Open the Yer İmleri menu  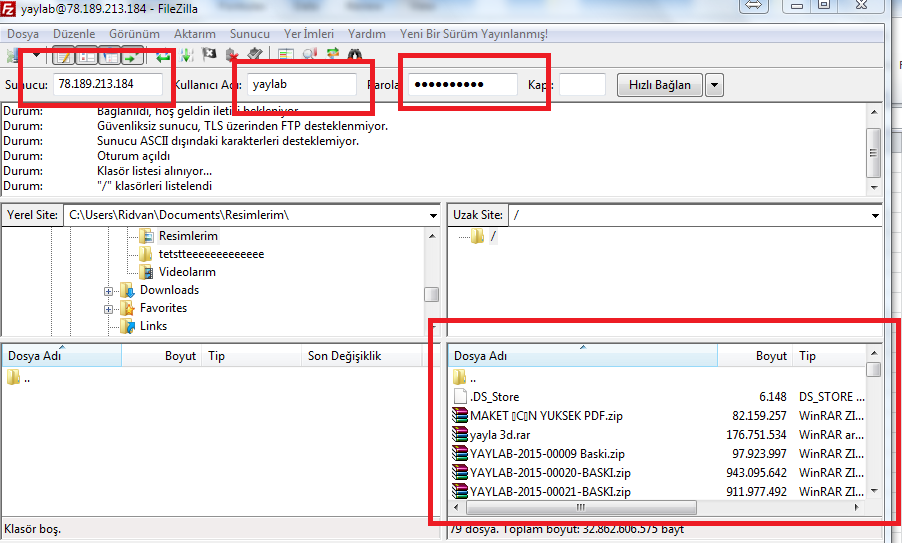click(x=309, y=34)
